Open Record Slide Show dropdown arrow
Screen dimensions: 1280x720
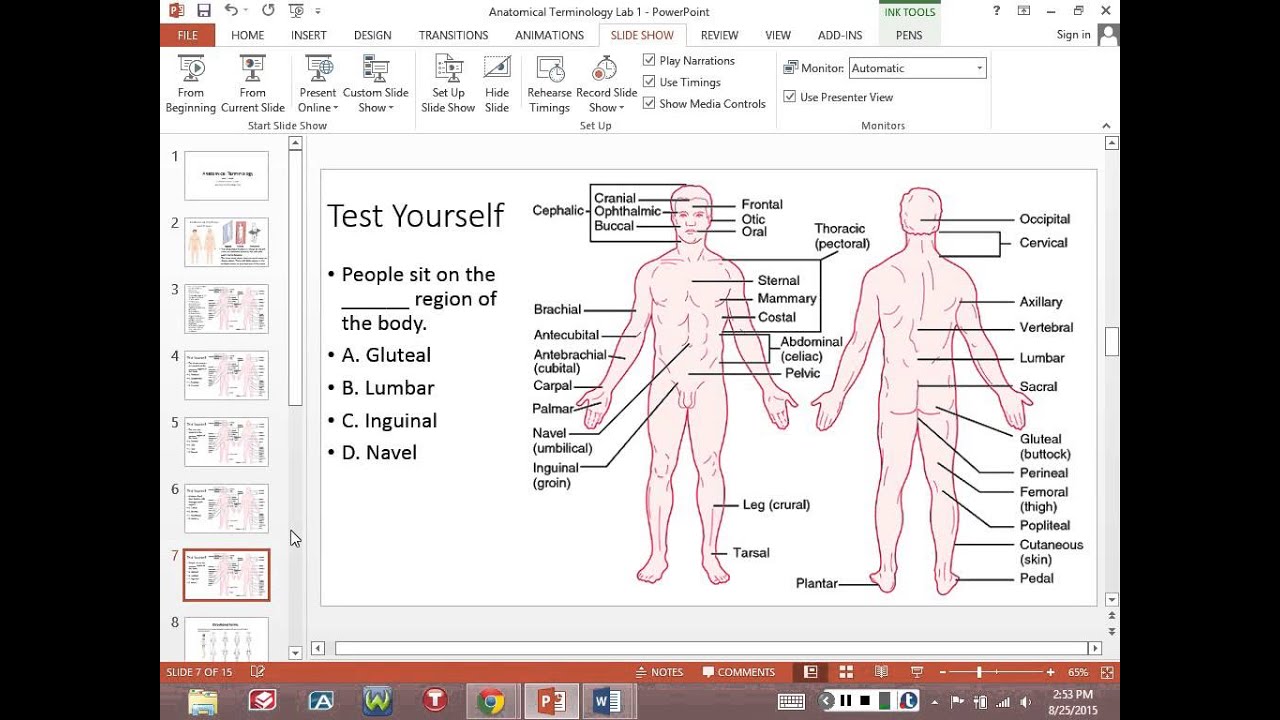click(x=621, y=108)
